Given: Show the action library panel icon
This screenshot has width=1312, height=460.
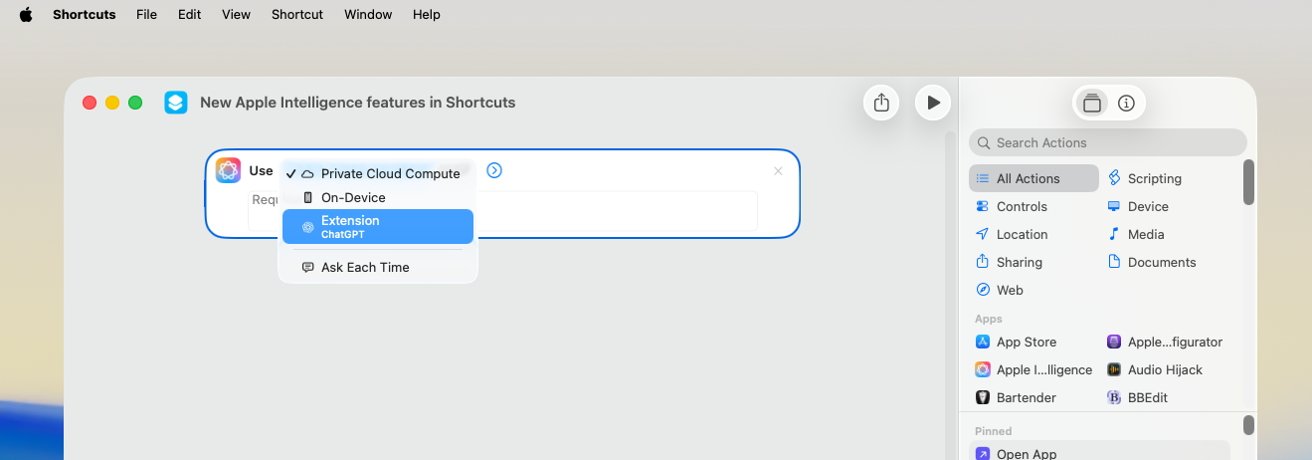Looking at the screenshot, I should (1092, 103).
